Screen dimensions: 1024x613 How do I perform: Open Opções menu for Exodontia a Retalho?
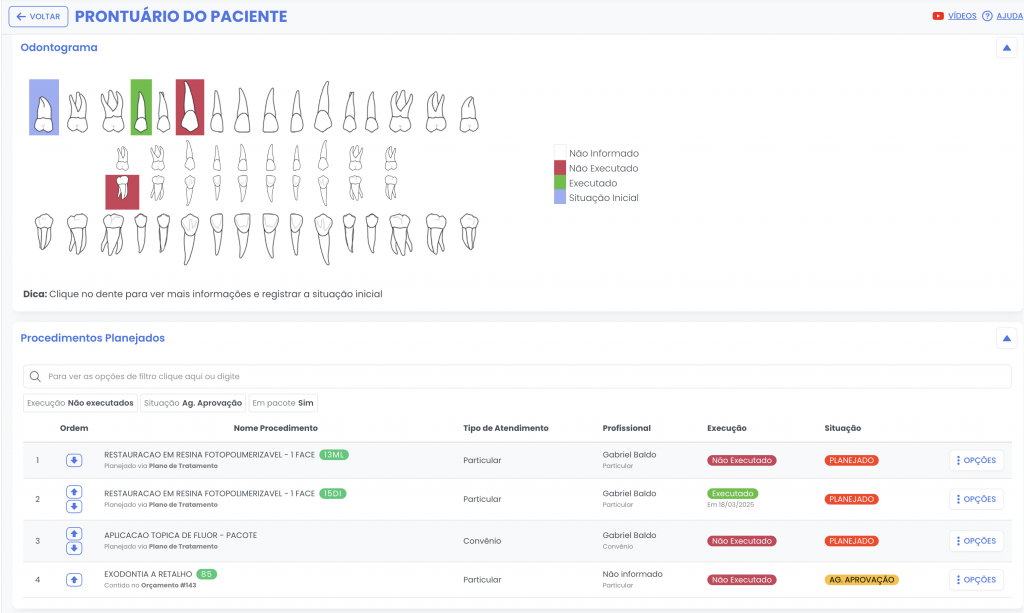pos(976,580)
